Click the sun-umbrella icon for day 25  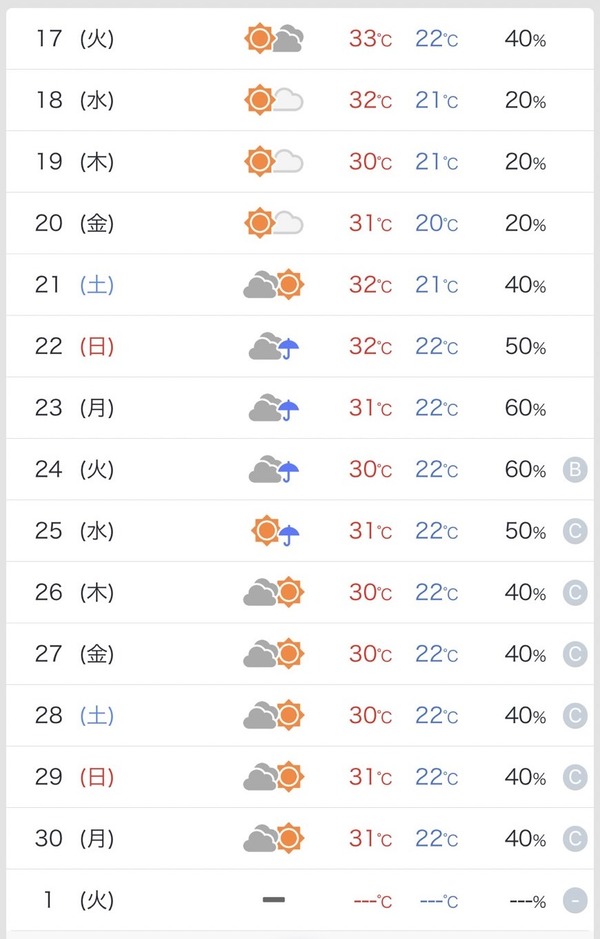(x=275, y=531)
